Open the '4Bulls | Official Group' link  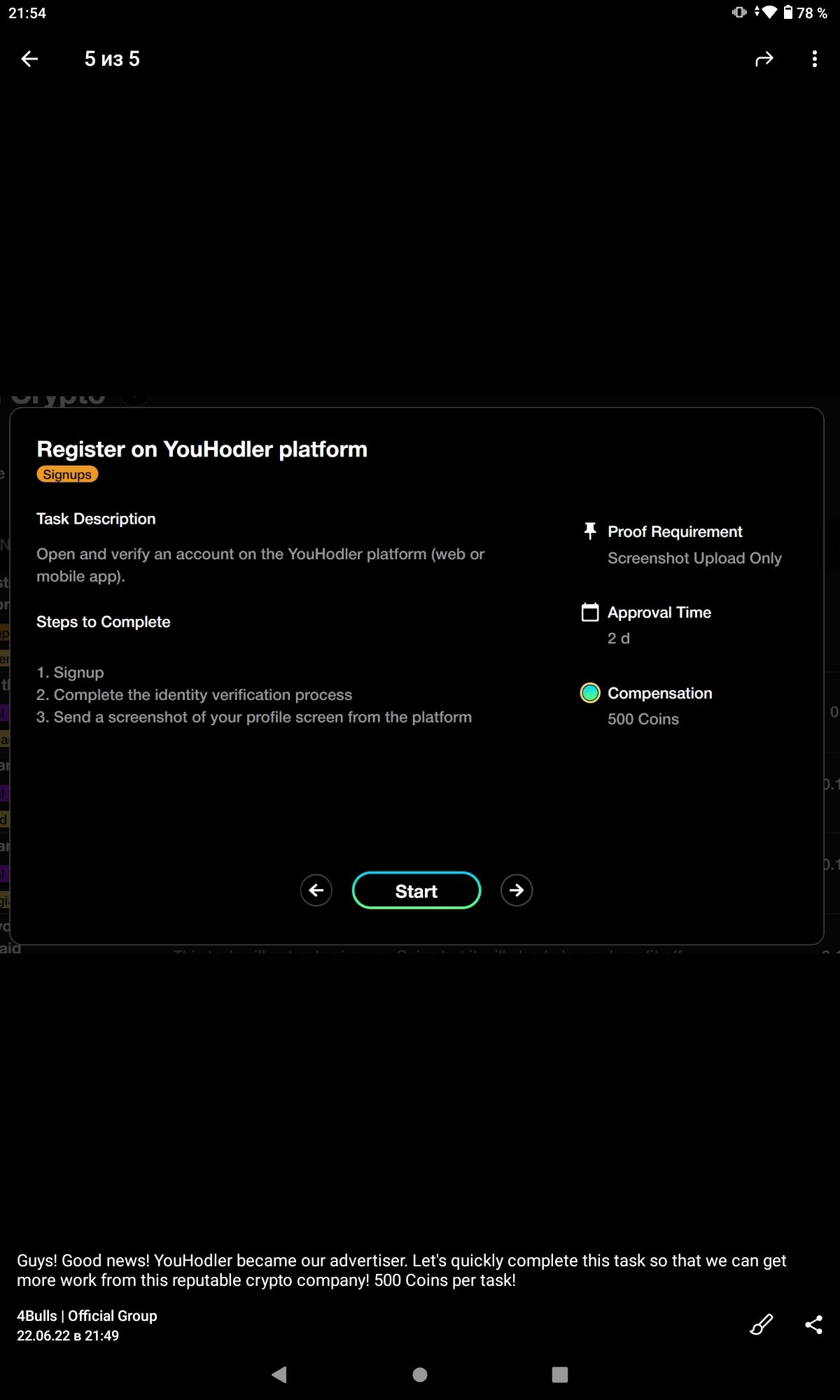(x=87, y=1316)
